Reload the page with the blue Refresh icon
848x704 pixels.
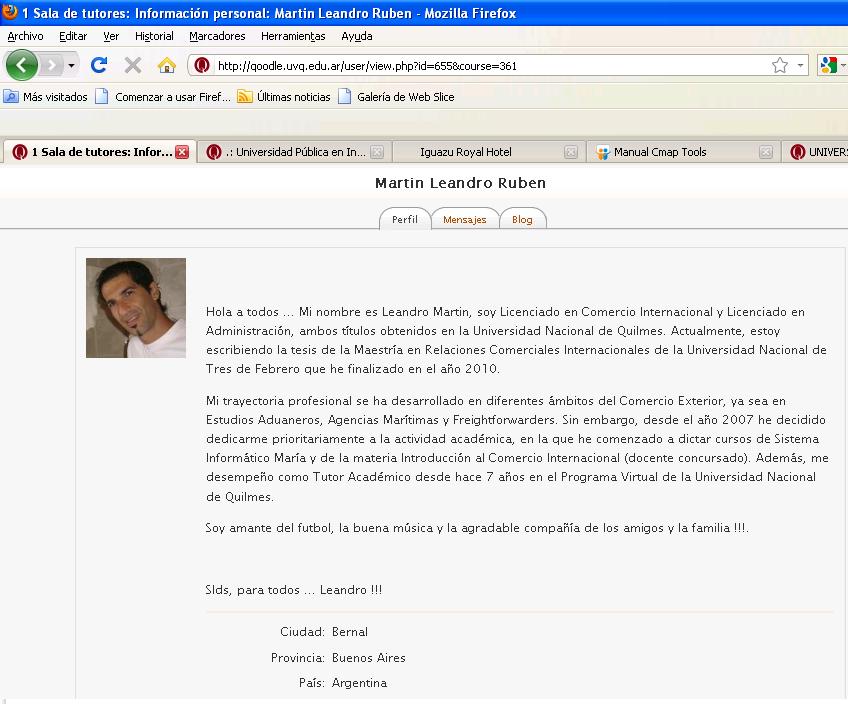point(98,65)
